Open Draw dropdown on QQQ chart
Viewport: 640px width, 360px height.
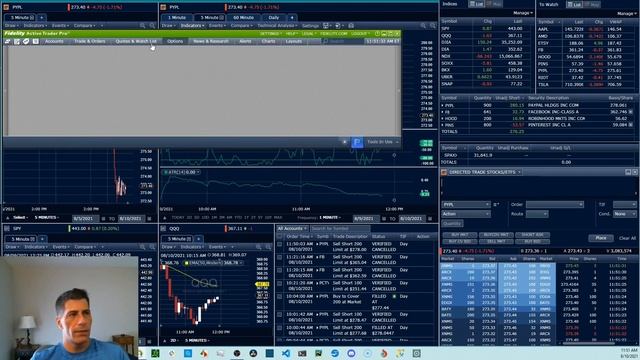click(169, 247)
